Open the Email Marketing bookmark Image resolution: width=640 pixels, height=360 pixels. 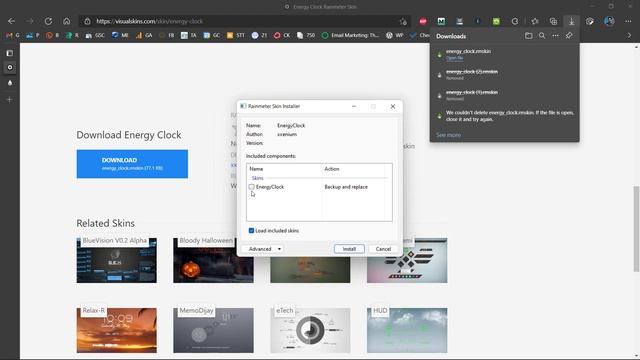351,36
